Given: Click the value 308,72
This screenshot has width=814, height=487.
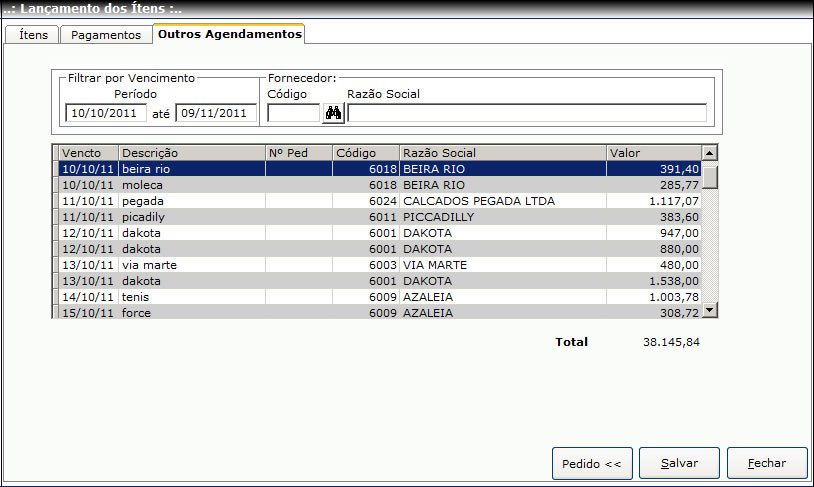Looking at the screenshot, I should (679, 313).
